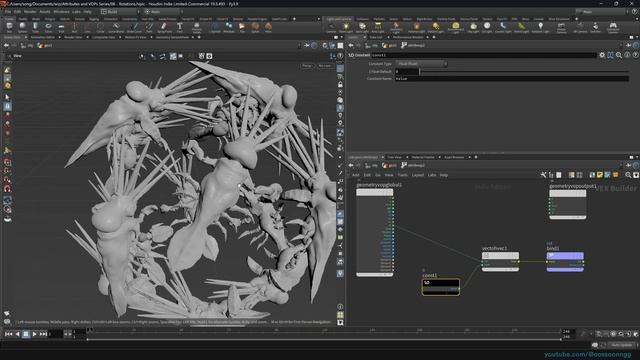Open the Windows menu
Viewport: 640px width, 360px height.
coord(62,12)
